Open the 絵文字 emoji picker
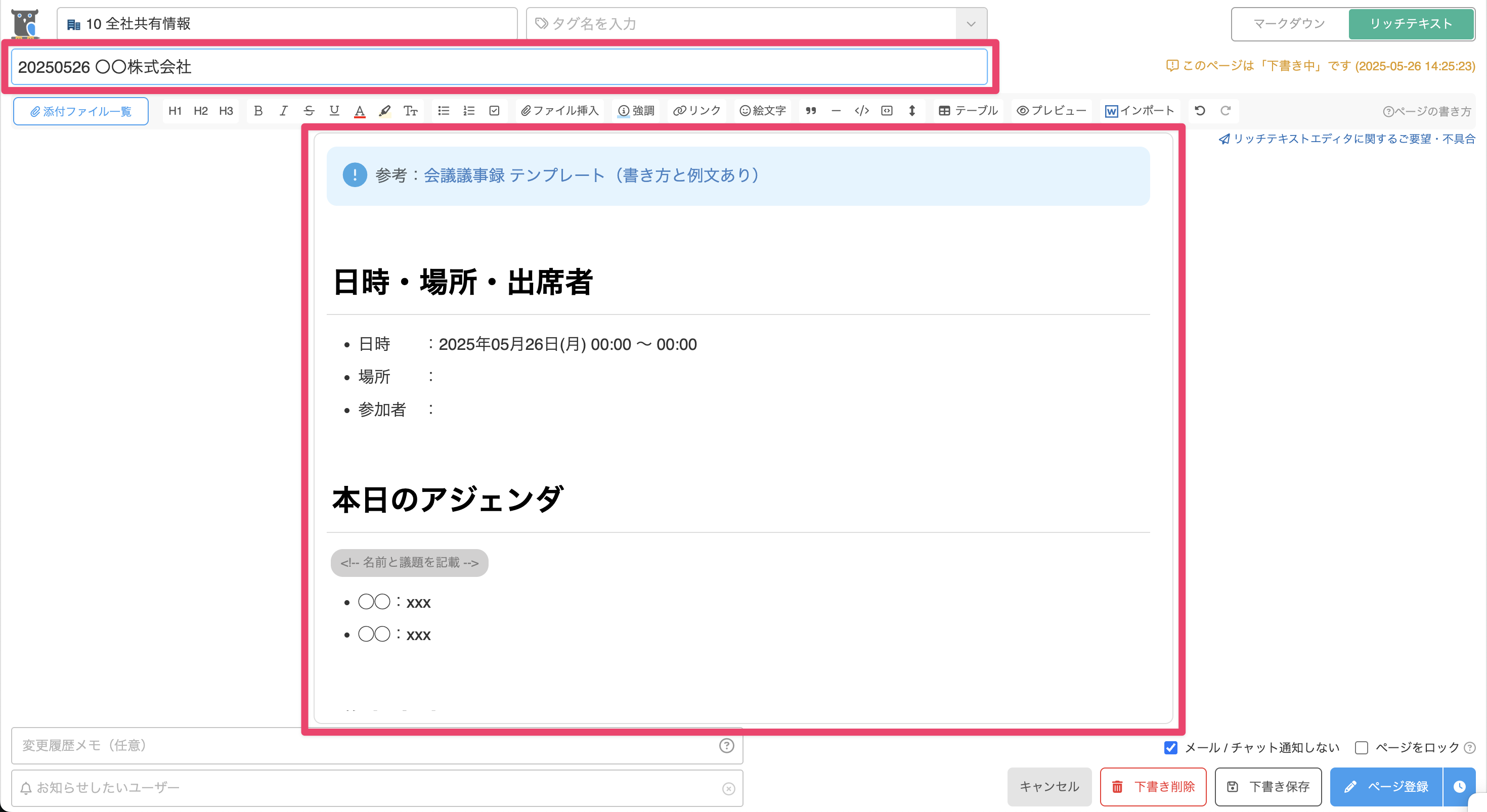This screenshot has width=1487, height=812. coord(763,111)
